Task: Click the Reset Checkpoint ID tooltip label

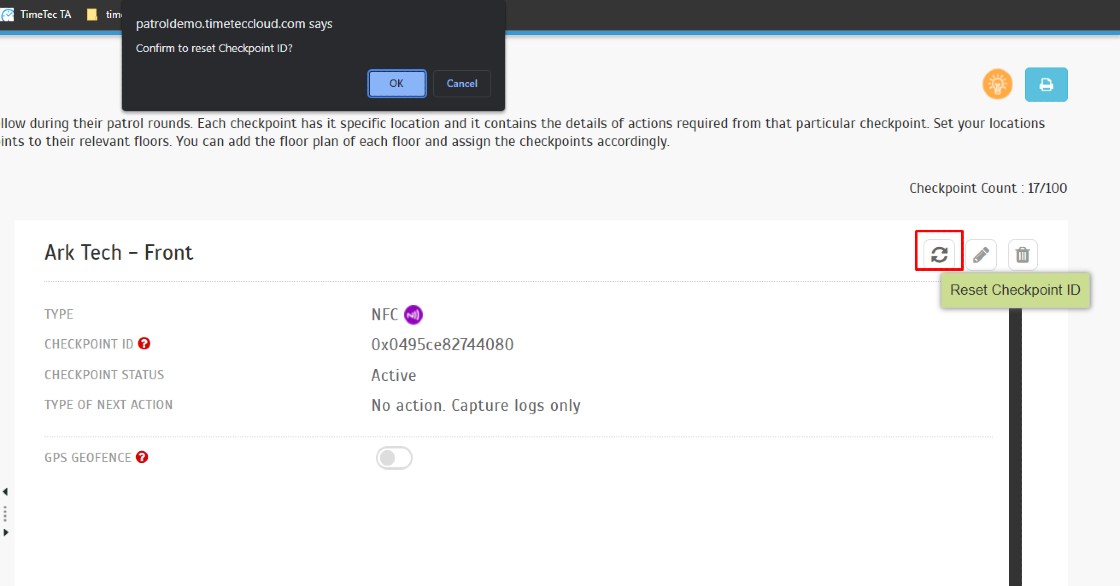Action: [1015, 291]
